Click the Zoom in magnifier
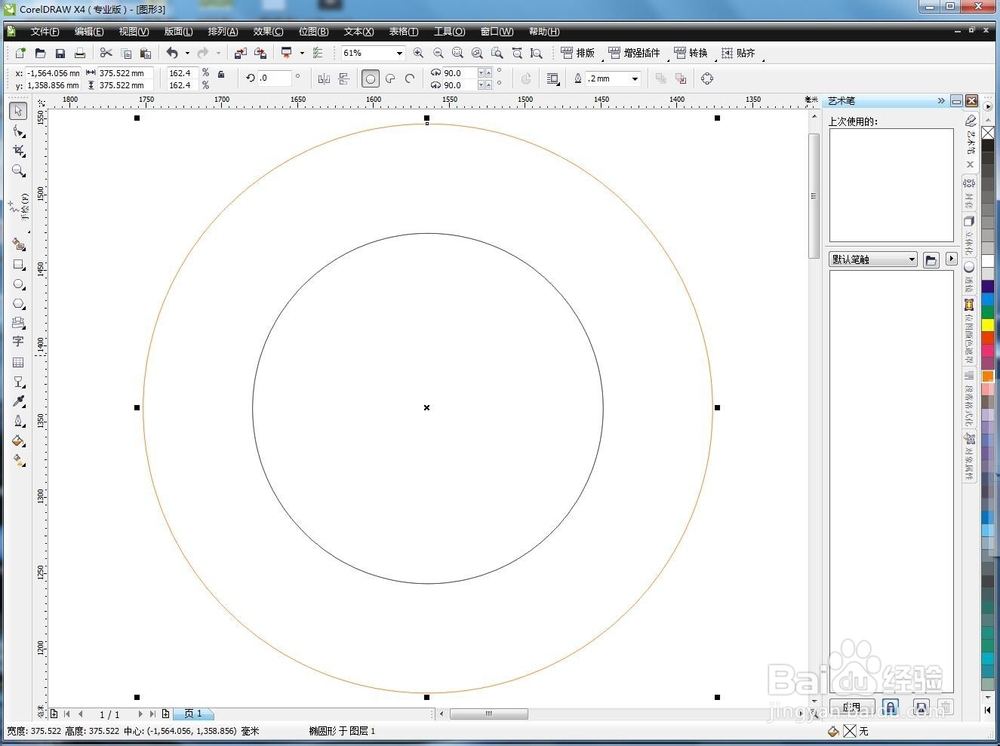Image resolution: width=1000 pixels, height=746 pixels. [418, 53]
